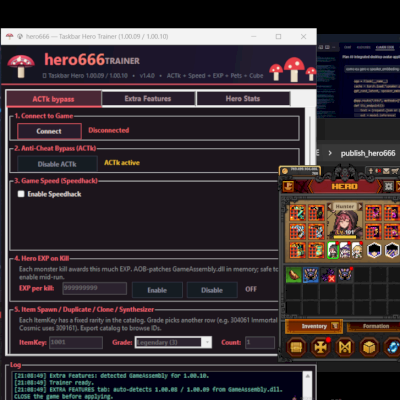
Task: Click the mushroom icon in trainer title bar
Action: pos(10,36)
